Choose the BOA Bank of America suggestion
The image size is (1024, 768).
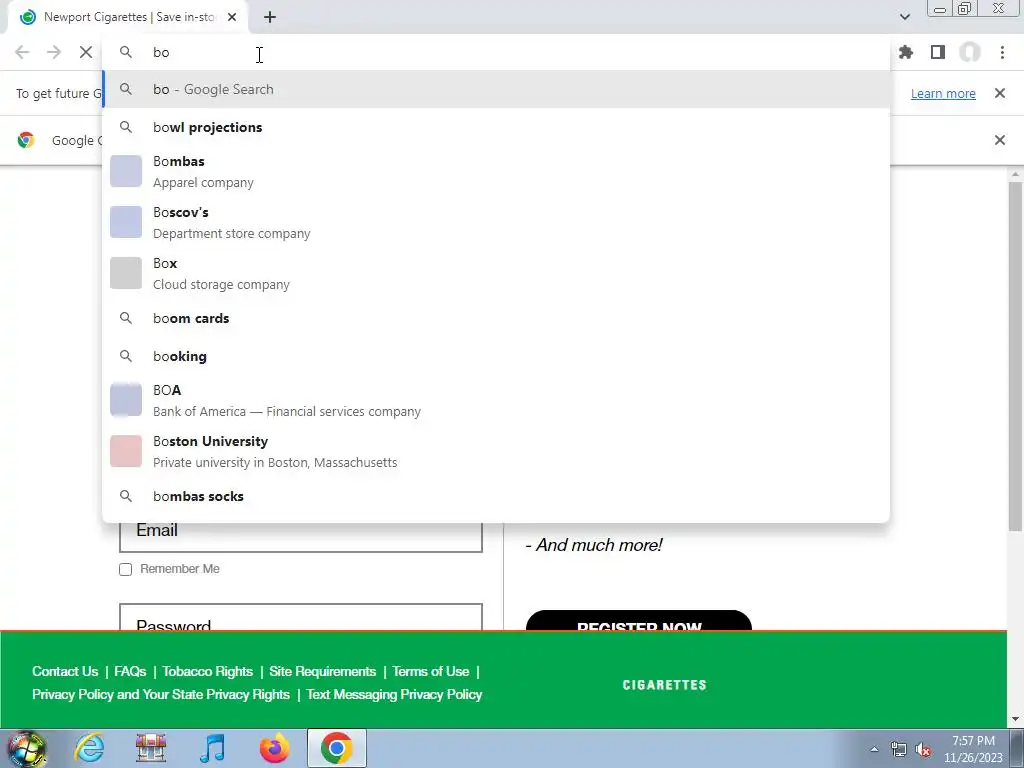tap(496, 400)
